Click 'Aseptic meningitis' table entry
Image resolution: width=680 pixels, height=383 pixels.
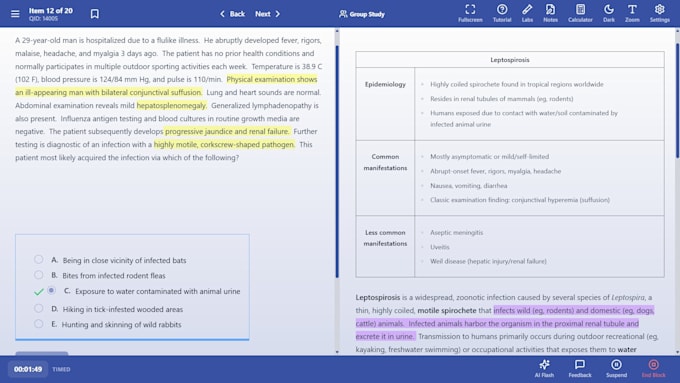[456, 232]
